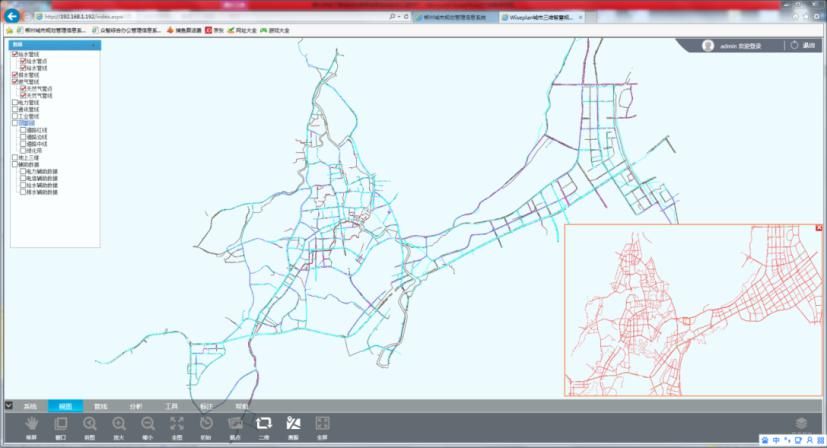
Task: Click the zoom out magnifier icon
Action: (x=147, y=425)
